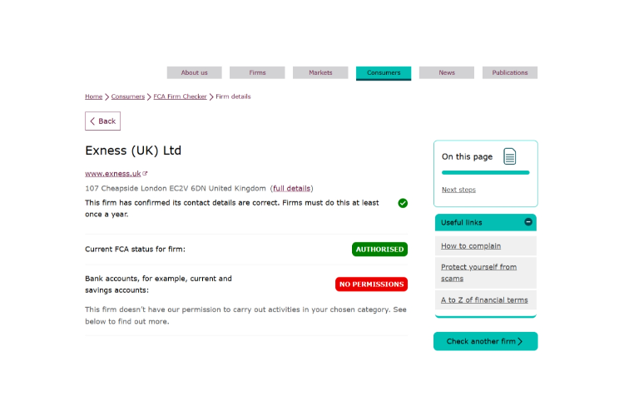The width and height of the screenshot is (624, 416).
Task: Click the external link icon beside exness.uk
Action: click(x=145, y=173)
